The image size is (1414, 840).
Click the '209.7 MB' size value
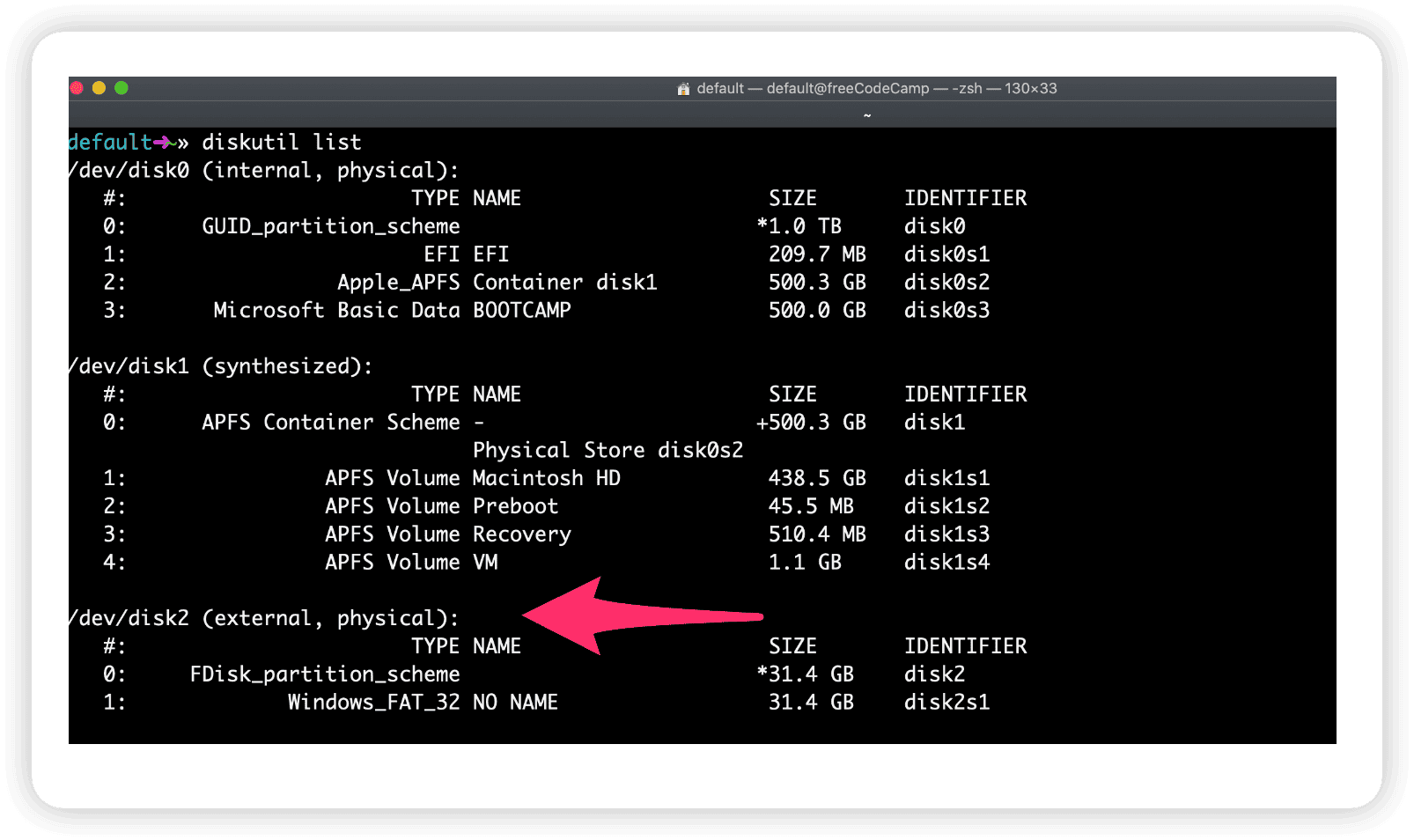(818, 254)
